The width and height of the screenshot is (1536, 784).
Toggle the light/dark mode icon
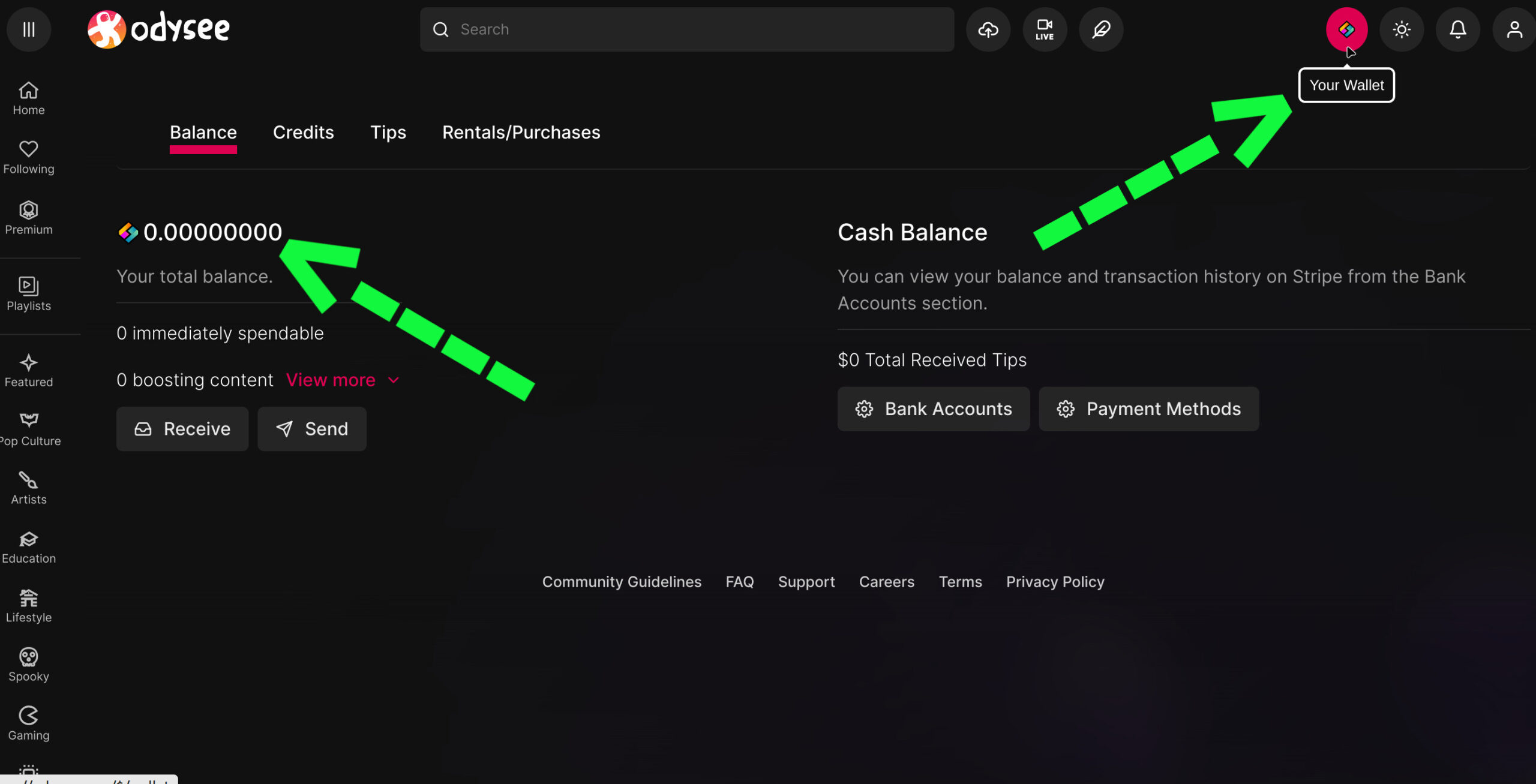(x=1402, y=29)
